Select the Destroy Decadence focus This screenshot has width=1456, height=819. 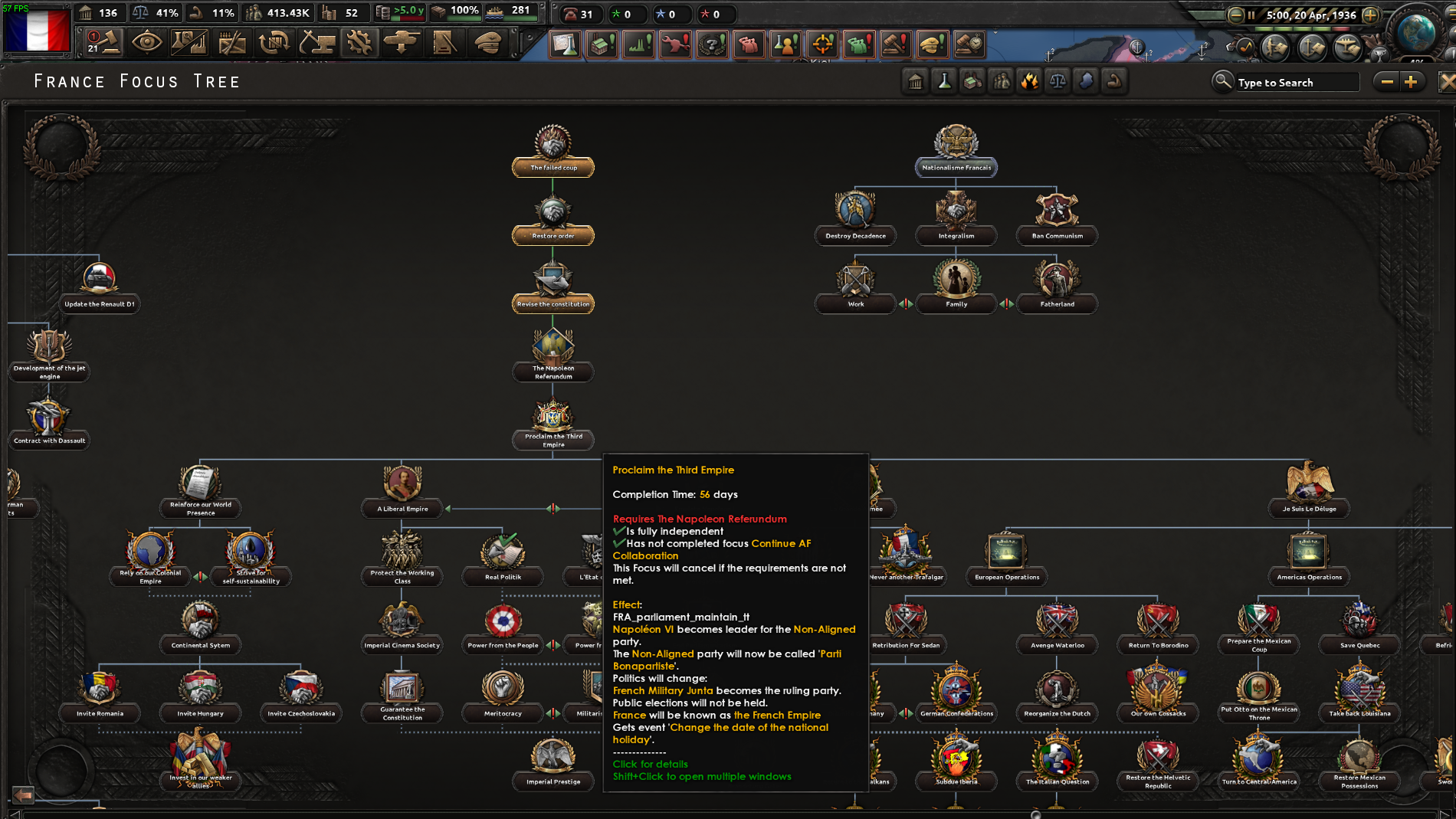point(855,220)
